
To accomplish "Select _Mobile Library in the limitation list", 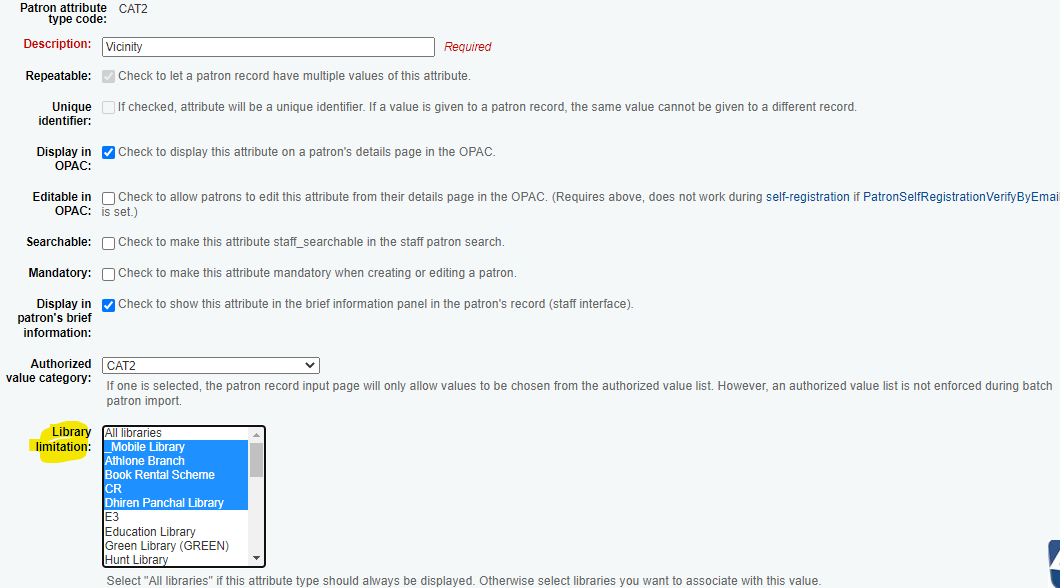I will pos(176,447).
